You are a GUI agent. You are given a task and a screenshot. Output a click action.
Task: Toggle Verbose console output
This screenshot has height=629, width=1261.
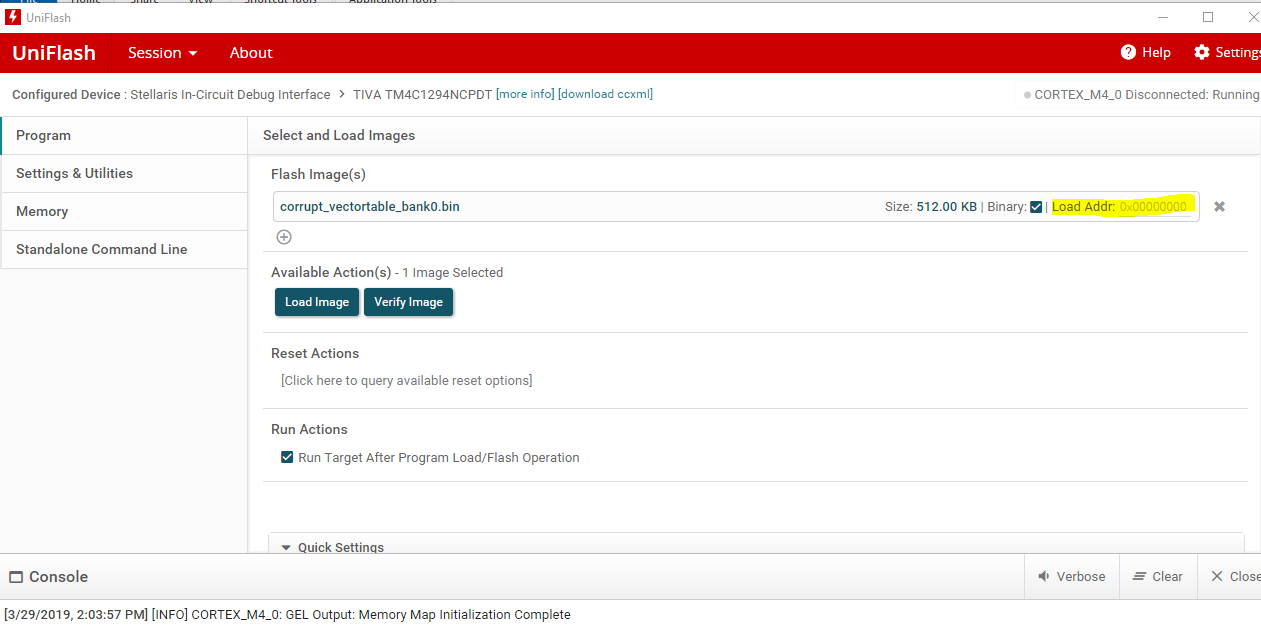(x=1071, y=577)
